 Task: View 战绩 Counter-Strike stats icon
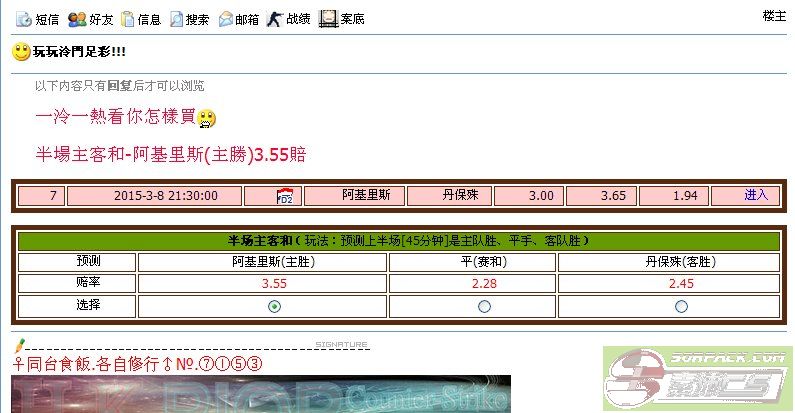275,18
